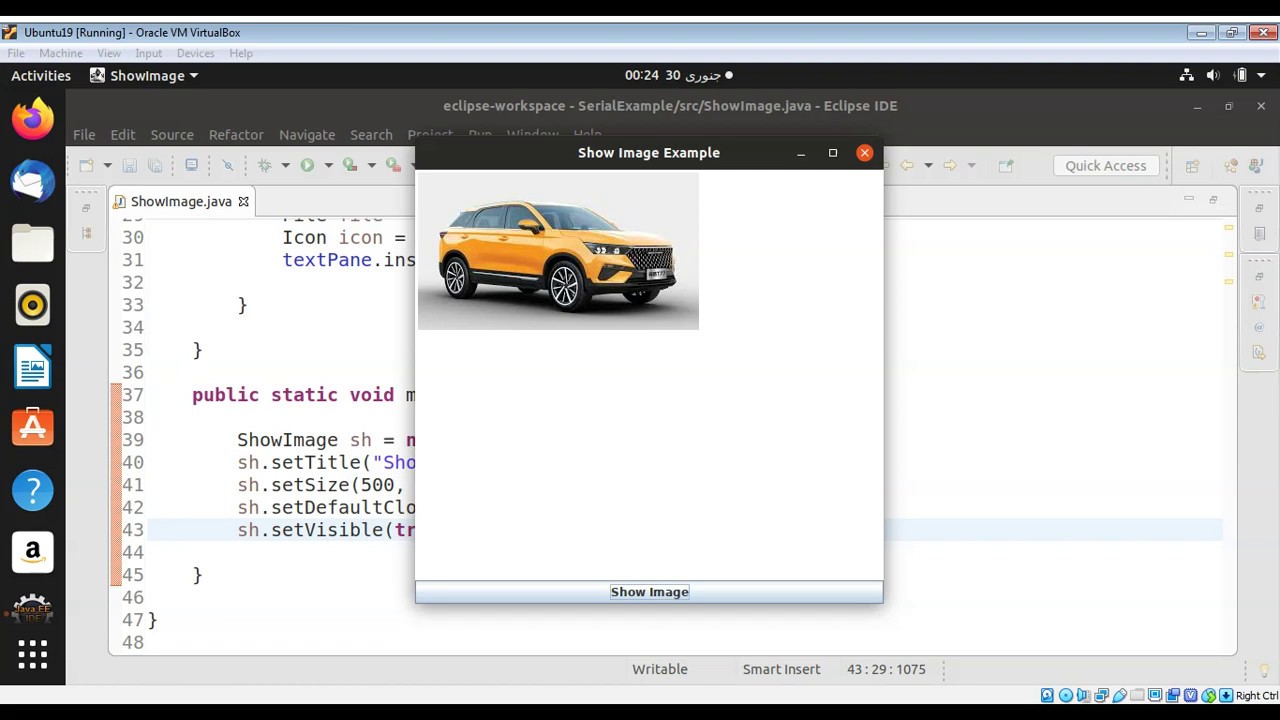The height and width of the screenshot is (720, 1280).
Task: Open the ShowImage app menu in top bar
Action: click(x=144, y=75)
